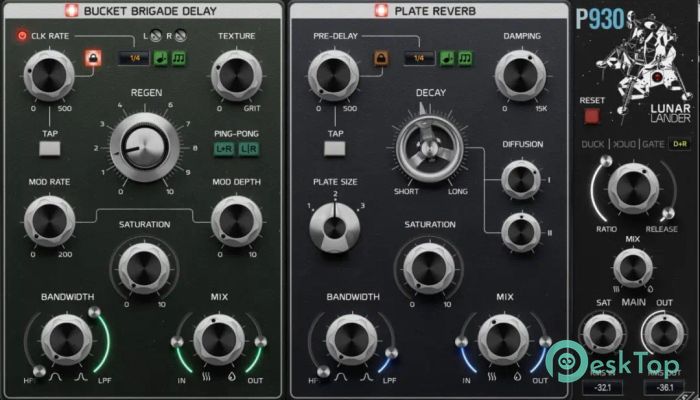The width and height of the screenshot is (700, 400).
Task: Click the PLATE SIZE selector knob
Action: (x=334, y=228)
